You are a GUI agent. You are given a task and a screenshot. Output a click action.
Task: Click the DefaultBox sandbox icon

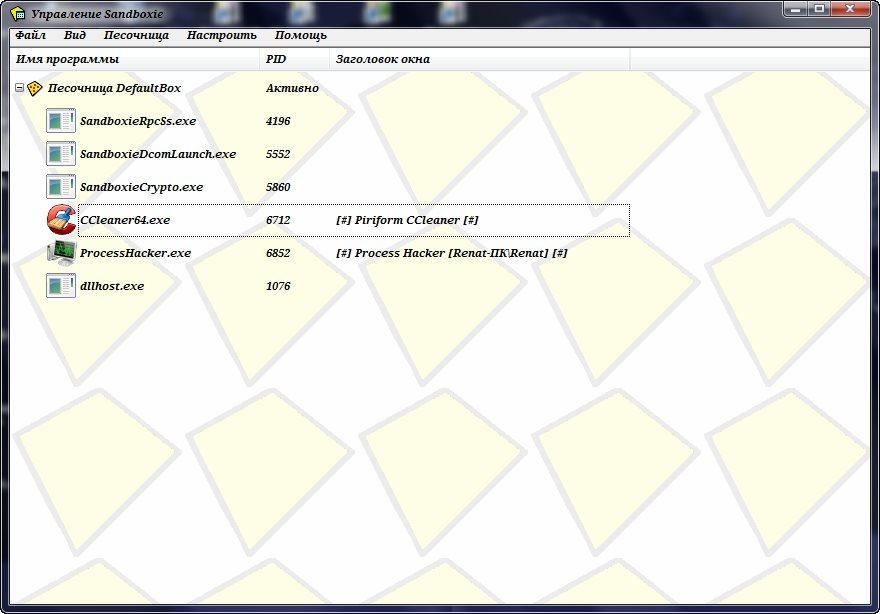(35, 88)
